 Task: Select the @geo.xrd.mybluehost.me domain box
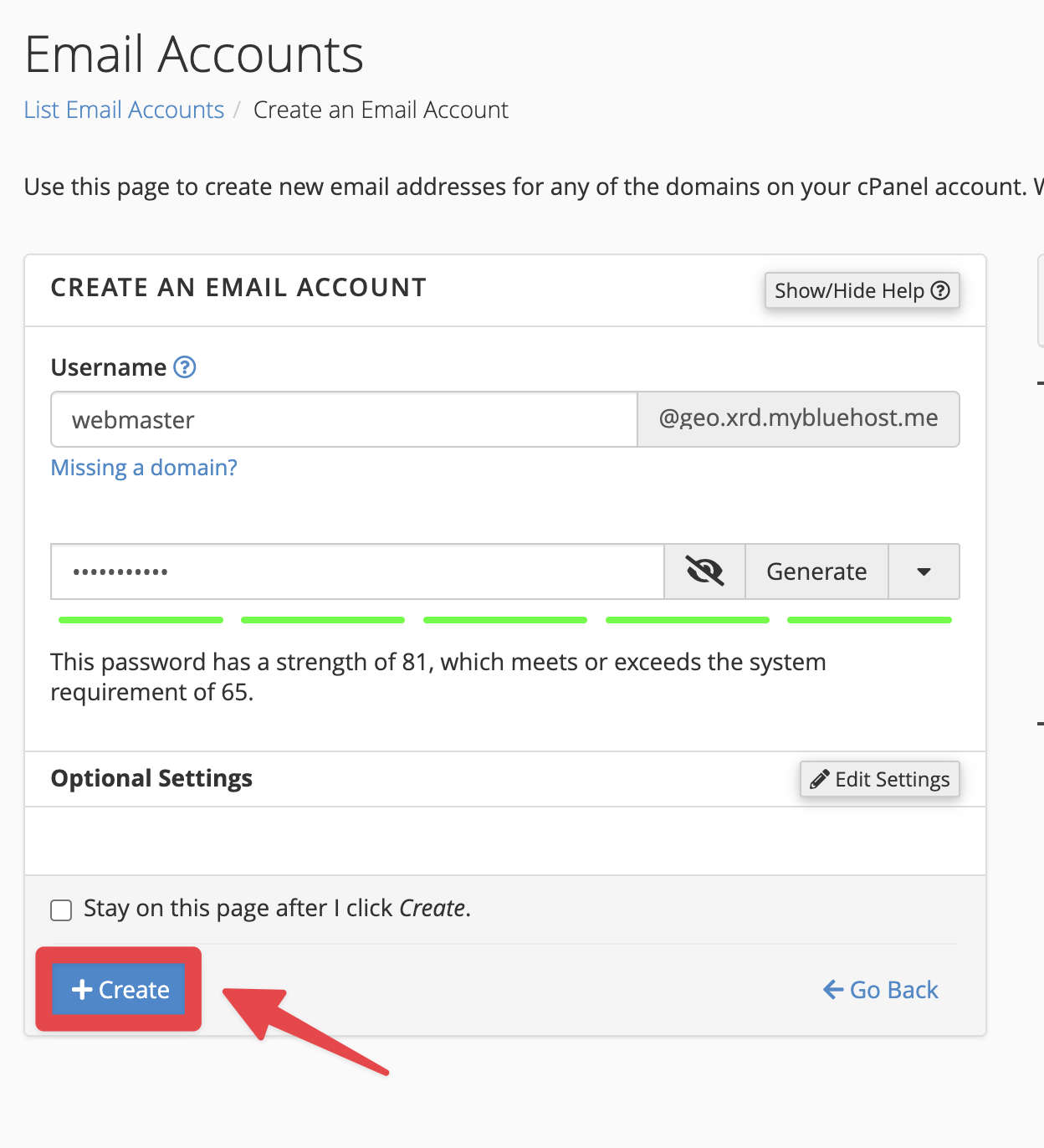tap(798, 419)
